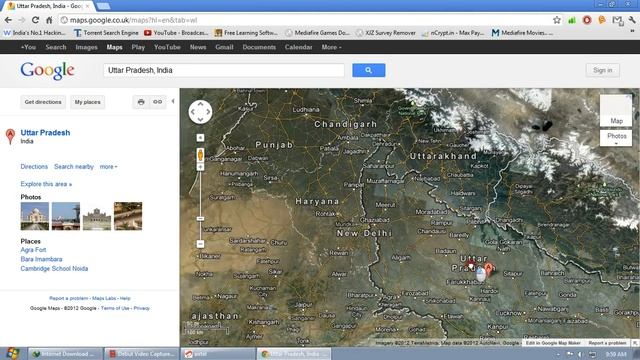Click the Get directions button
Screen dimensions: 640x360
[43, 102]
